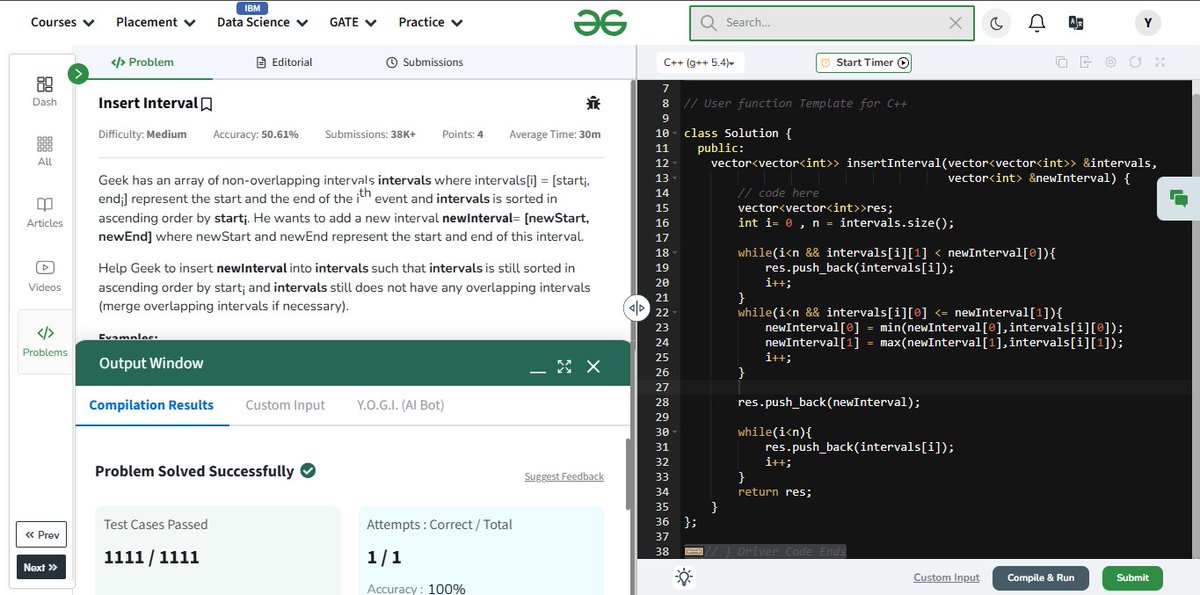Image resolution: width=1200 pixels, height=595 pixels.
Task: Switch to the Submissions tab
Action: pos(424,62)
